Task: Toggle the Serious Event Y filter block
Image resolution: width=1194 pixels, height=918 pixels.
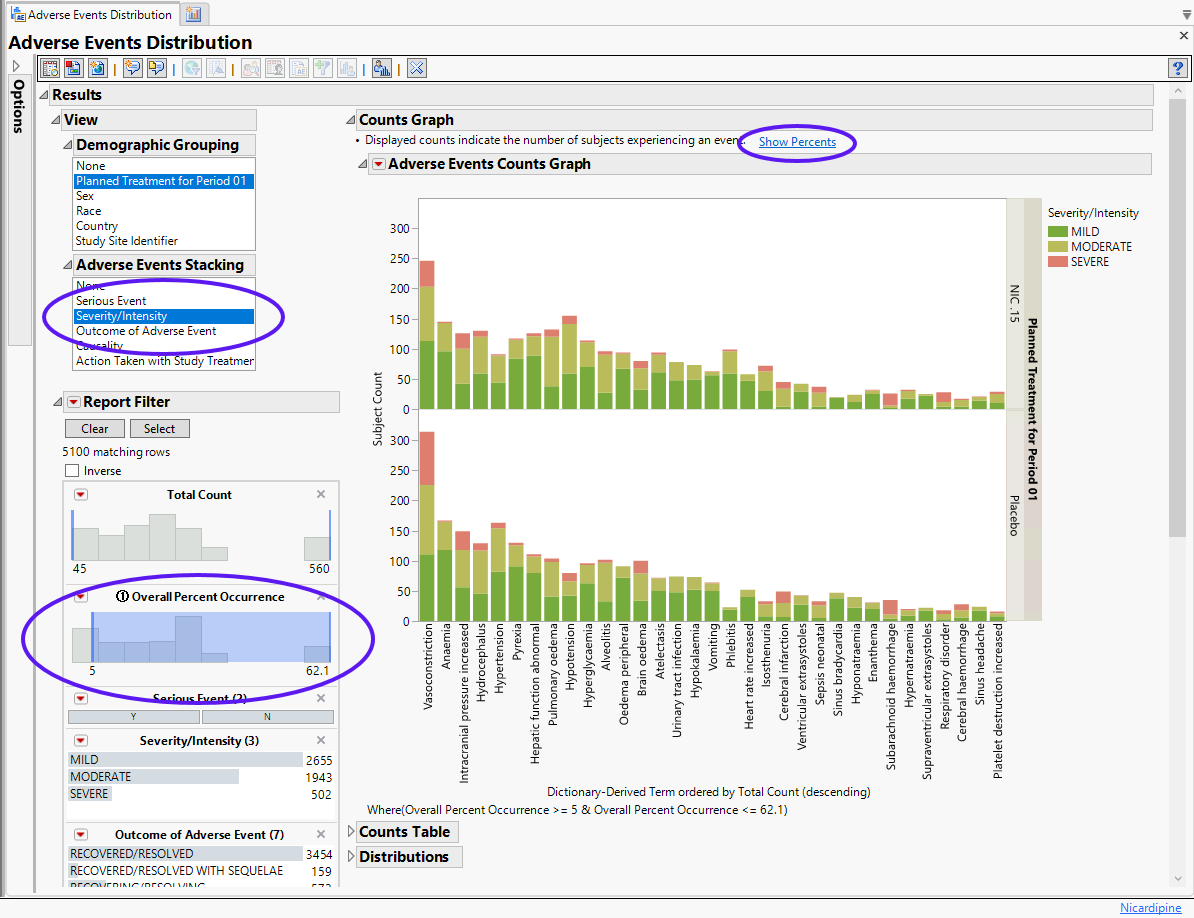Action: pos(134,717)
